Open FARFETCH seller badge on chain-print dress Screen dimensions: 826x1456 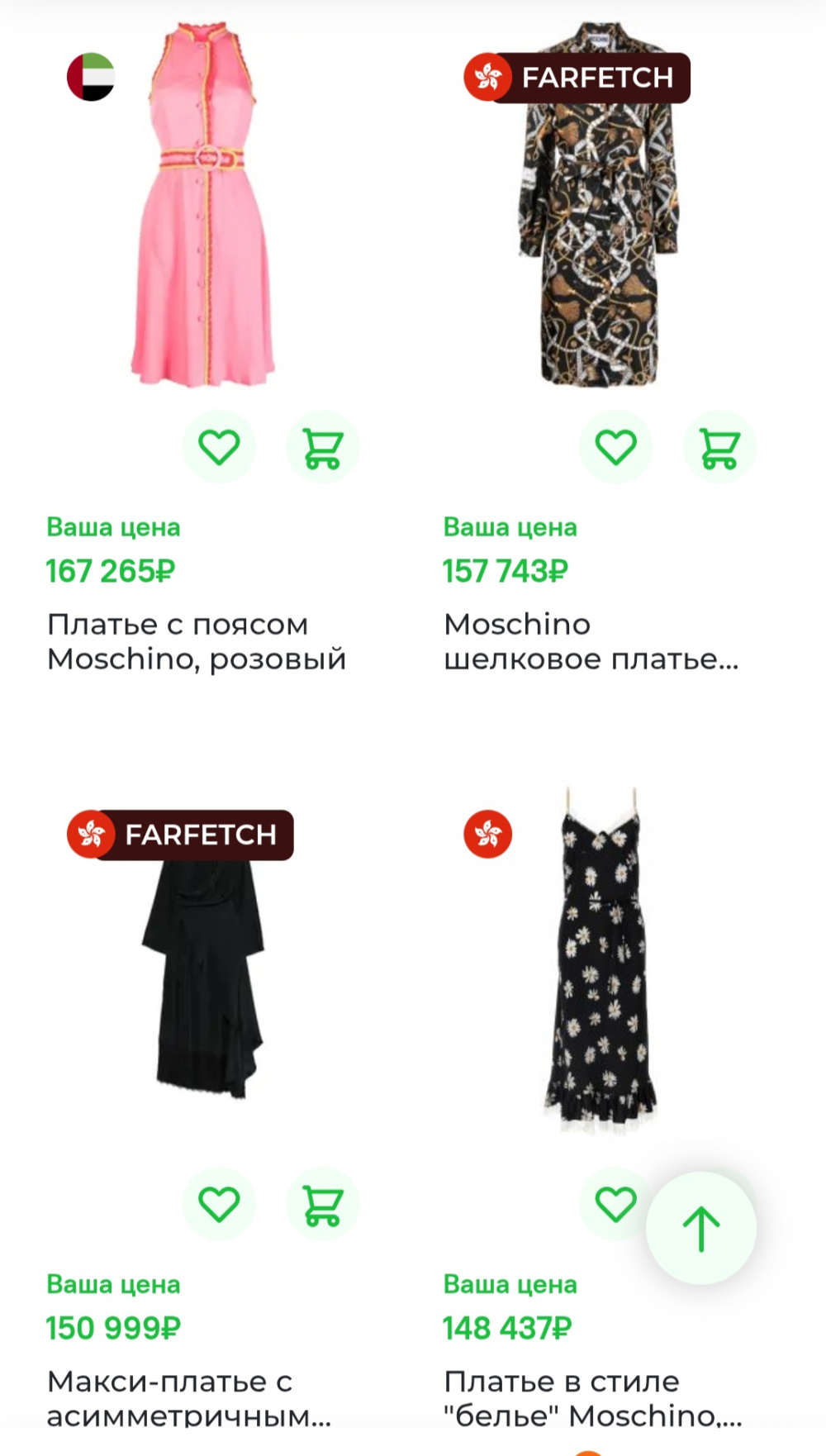click(577, 79)
